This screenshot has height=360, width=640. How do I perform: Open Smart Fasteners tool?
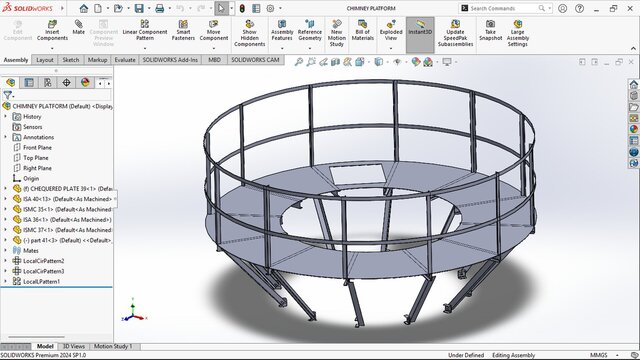(183, 31)
